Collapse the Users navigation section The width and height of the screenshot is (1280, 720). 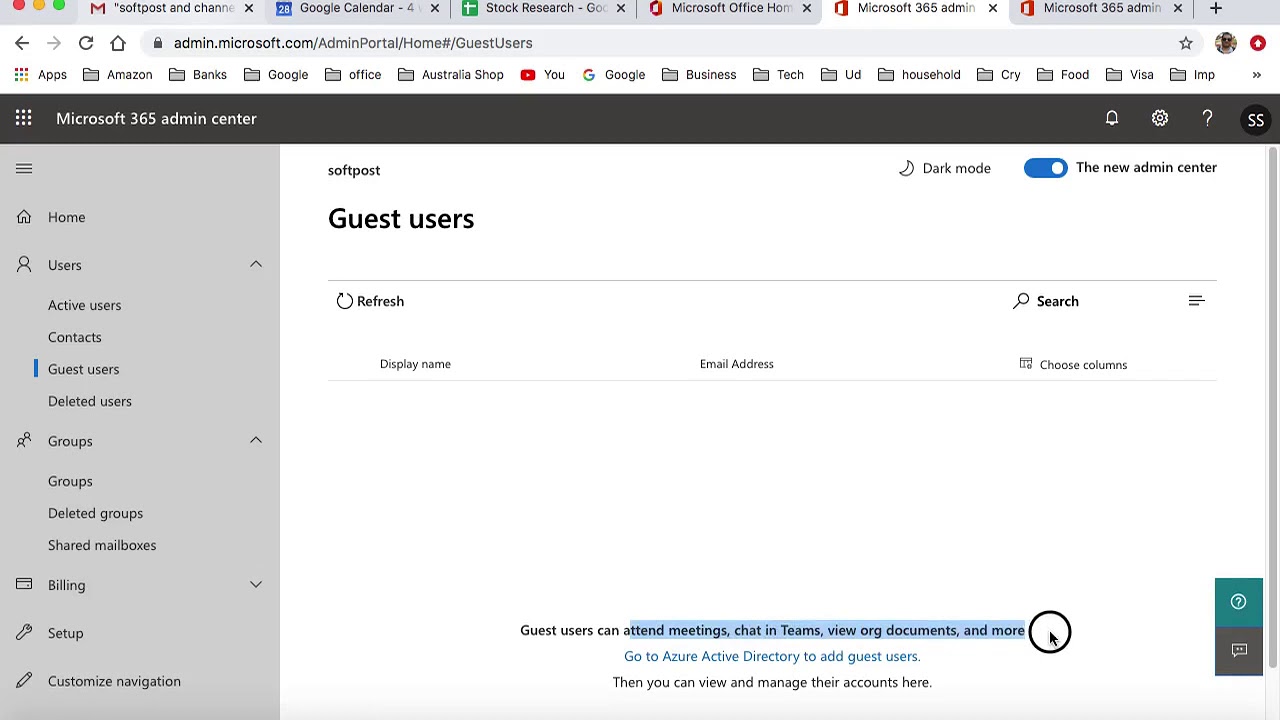(256, 265)
